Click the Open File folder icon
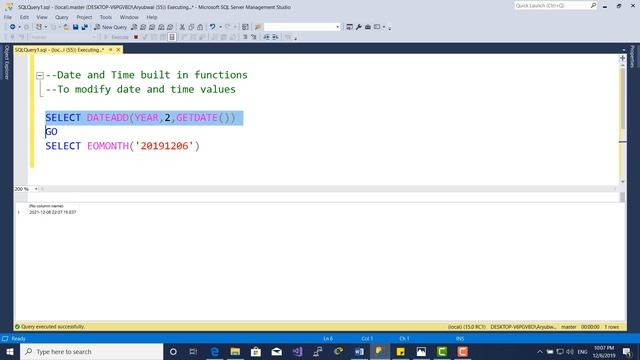This screenshot has height=360, width=640. [66, 27]
